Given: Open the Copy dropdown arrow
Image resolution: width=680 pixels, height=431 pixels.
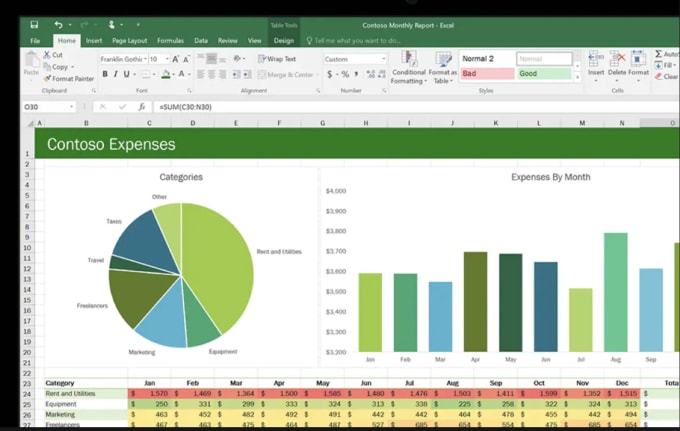Looking at the screenshot, I should 72,67.
